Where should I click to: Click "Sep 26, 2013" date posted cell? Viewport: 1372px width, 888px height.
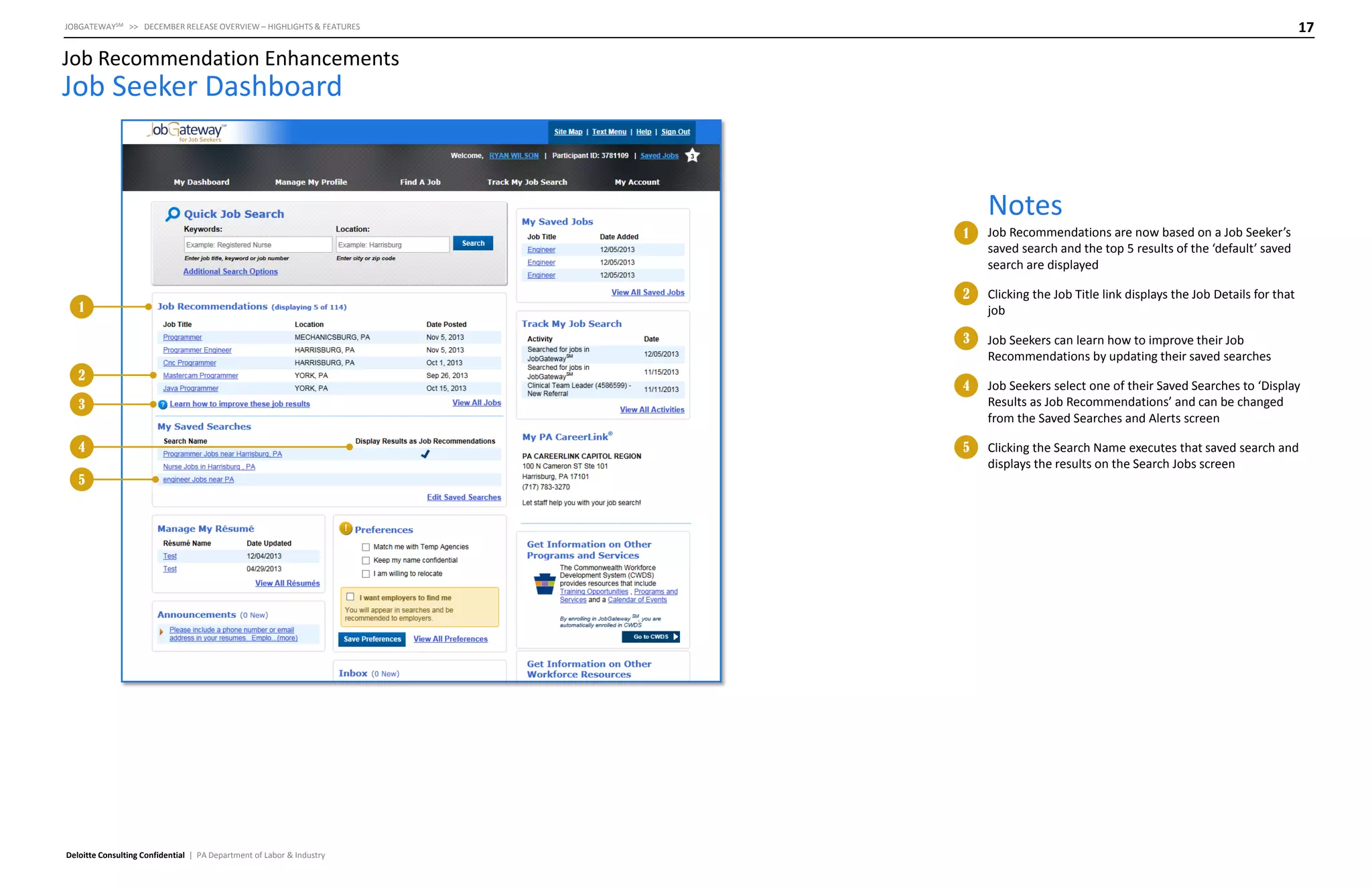coord(447,376)
